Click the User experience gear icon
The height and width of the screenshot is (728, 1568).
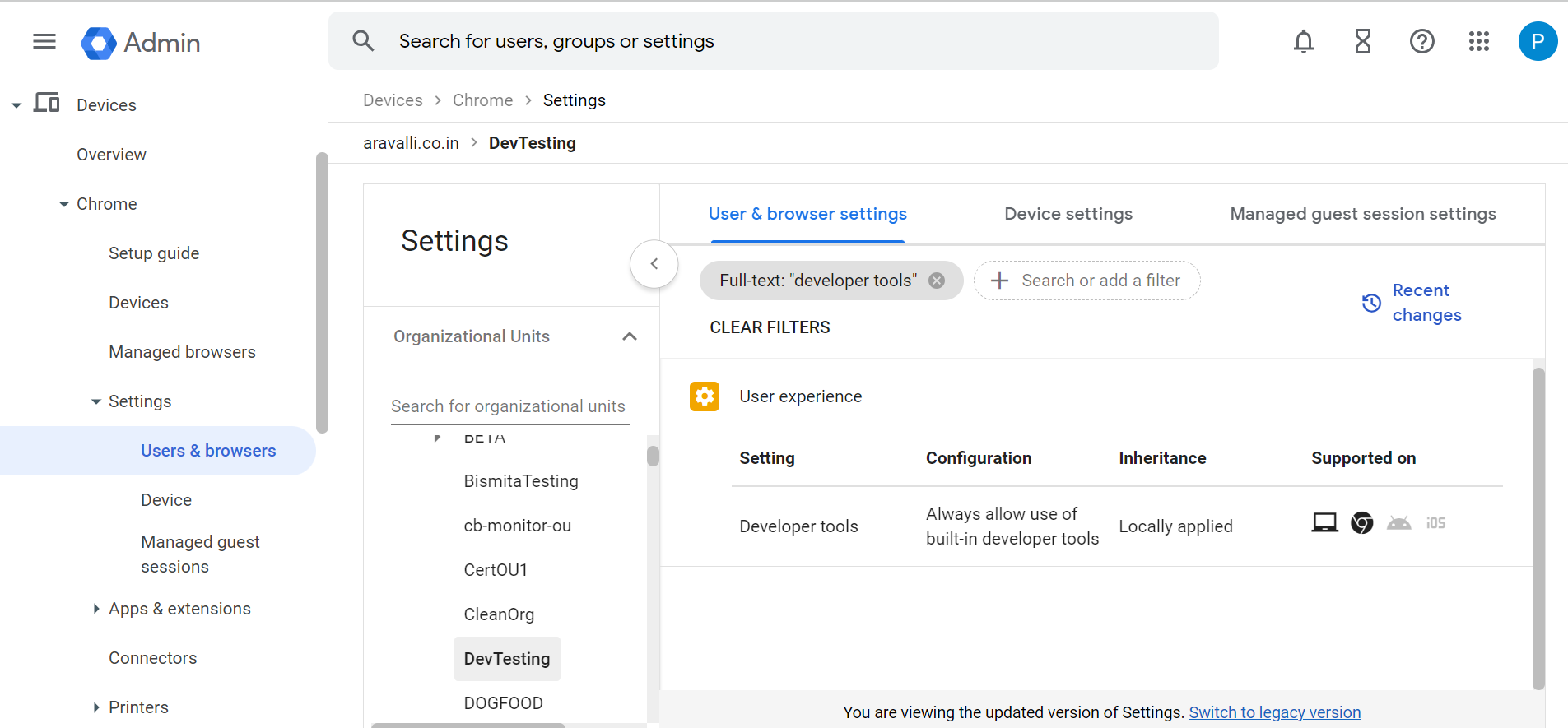[705, 396]
